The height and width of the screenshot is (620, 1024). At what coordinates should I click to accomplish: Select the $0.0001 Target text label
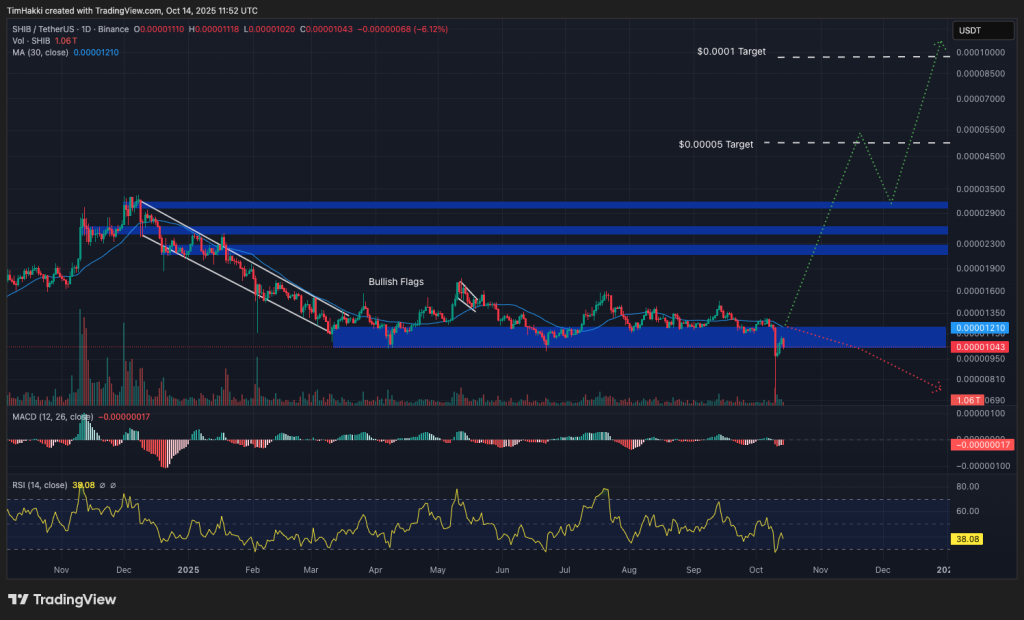pyautogui.click(x=731, y=50)
